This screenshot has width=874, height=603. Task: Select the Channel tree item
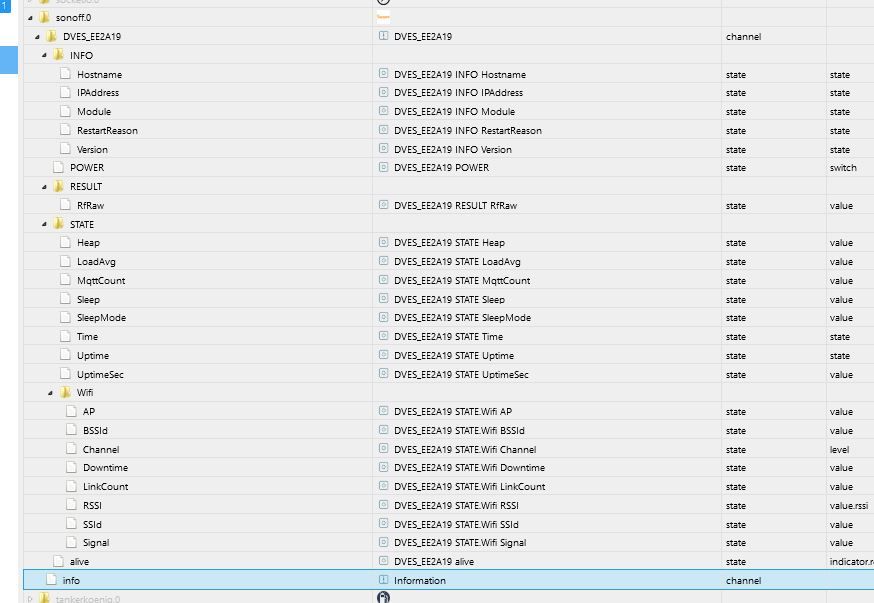click(101, 449)
